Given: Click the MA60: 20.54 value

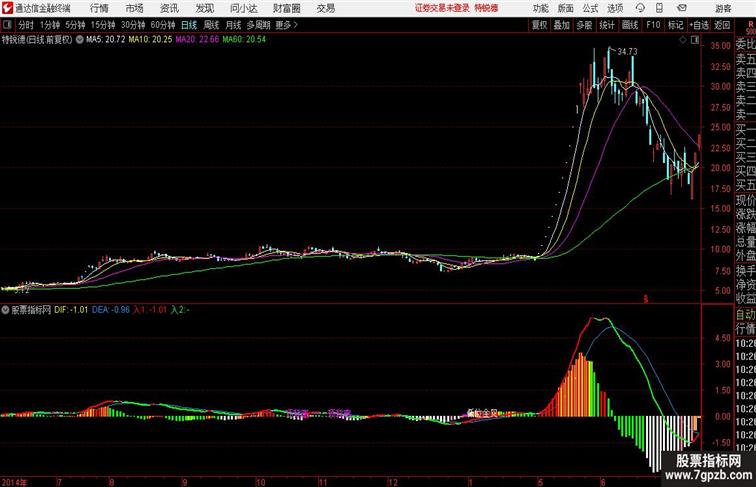Looking at the screenshot, I should point(244,40).
